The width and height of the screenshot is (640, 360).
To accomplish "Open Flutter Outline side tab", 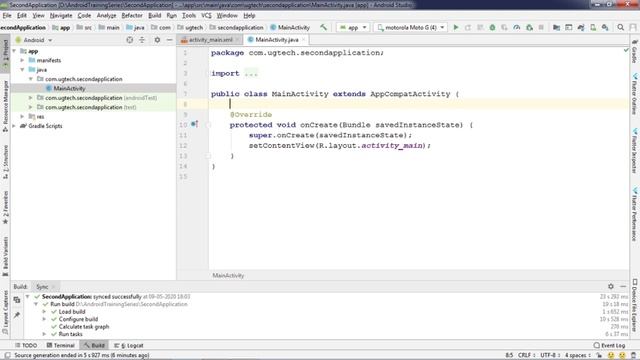I will (x=635, y=94).
